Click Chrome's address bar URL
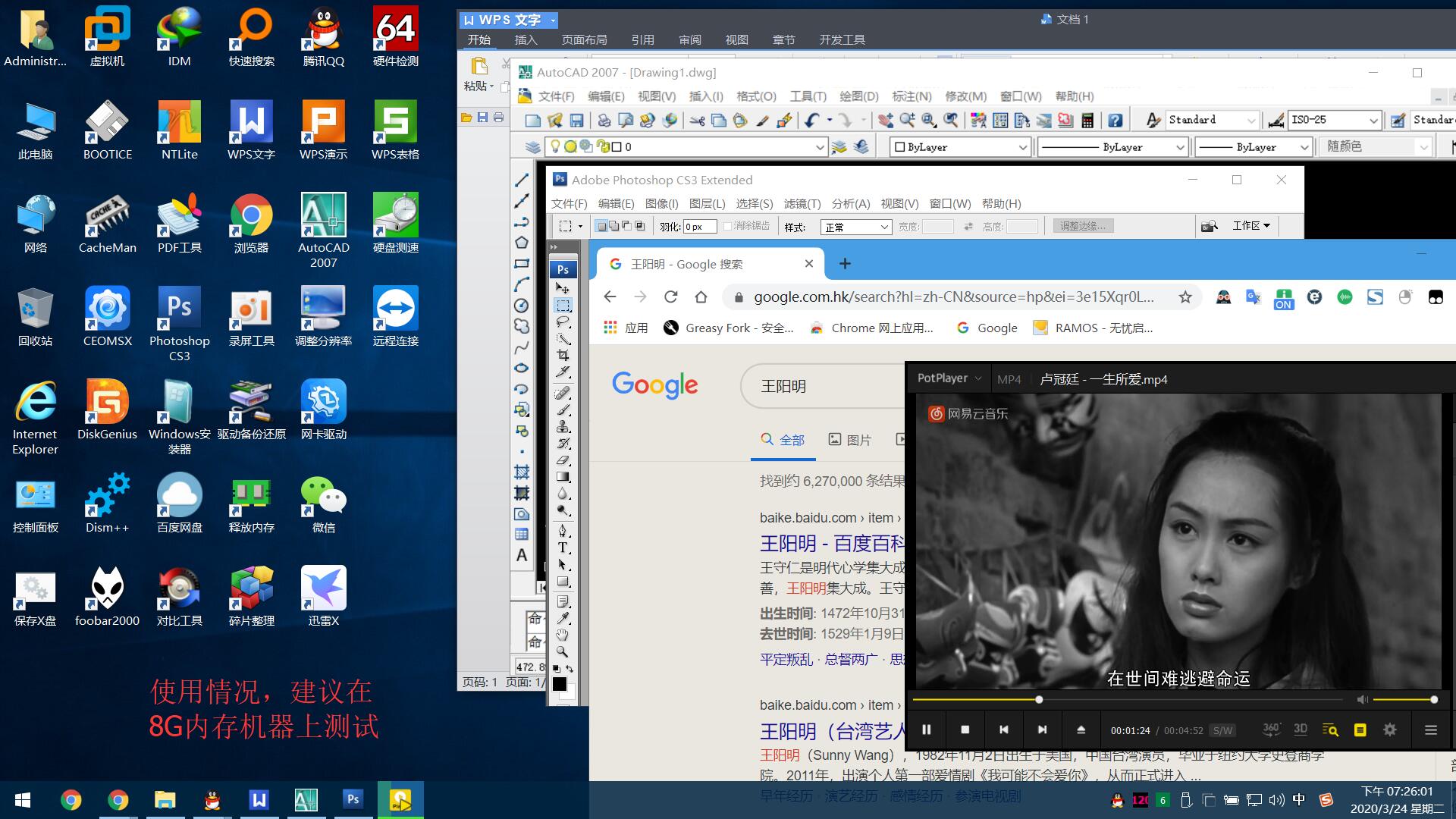 pyautogui.click(x=953, y=297)
